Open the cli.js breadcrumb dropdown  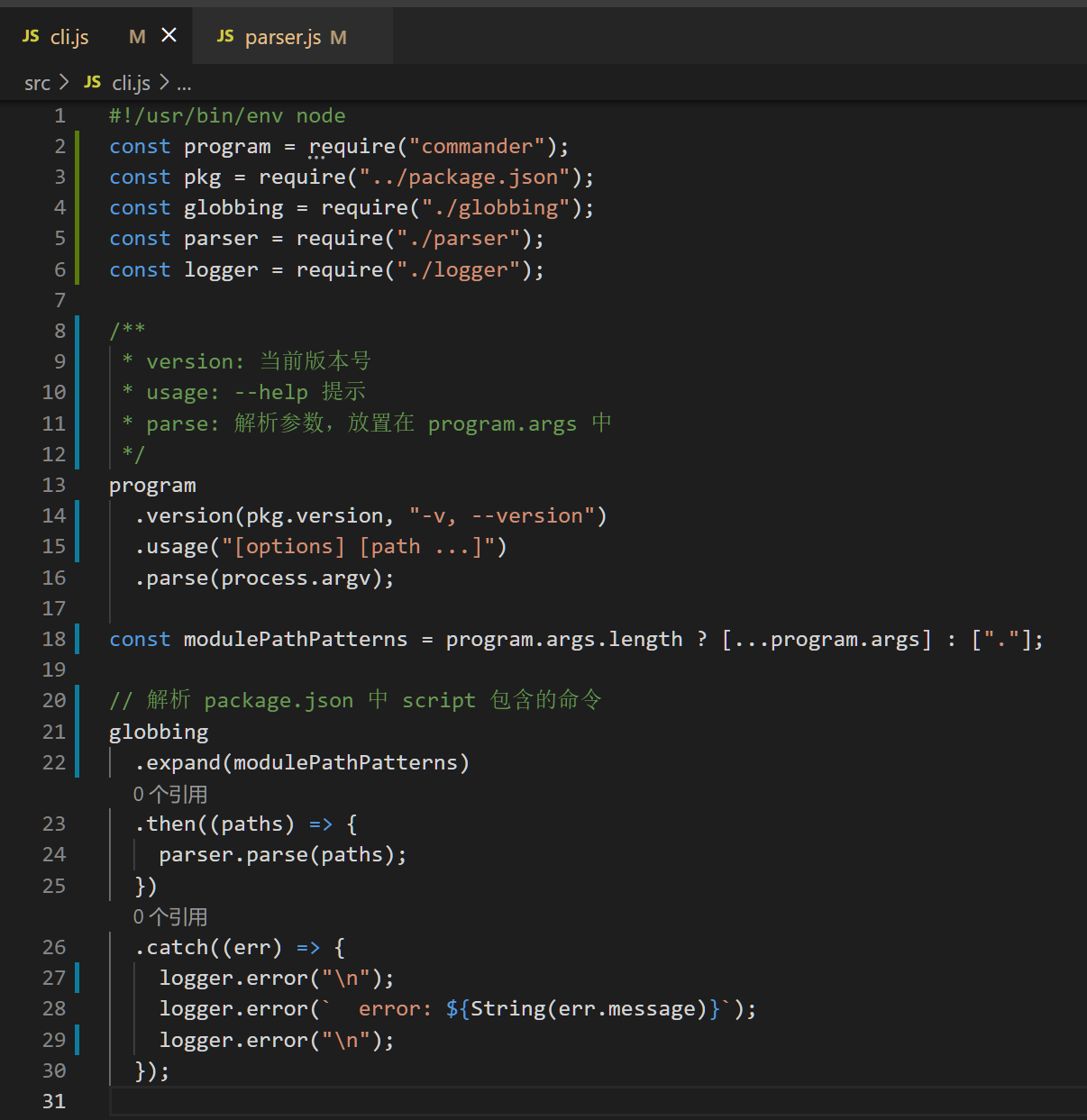pyautogui.click(x=131, y=84)
